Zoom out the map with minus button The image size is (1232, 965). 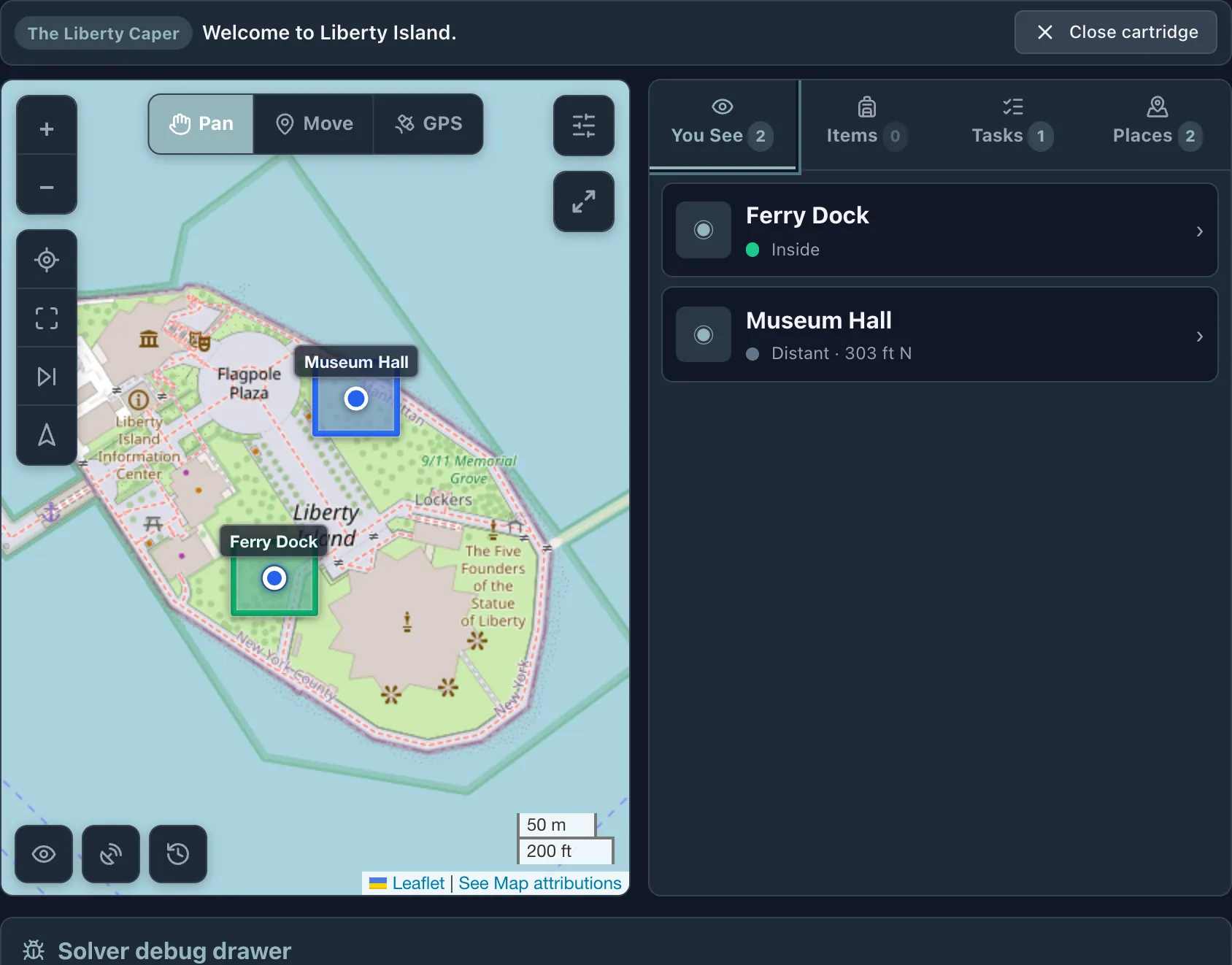(x=47, y=188)
